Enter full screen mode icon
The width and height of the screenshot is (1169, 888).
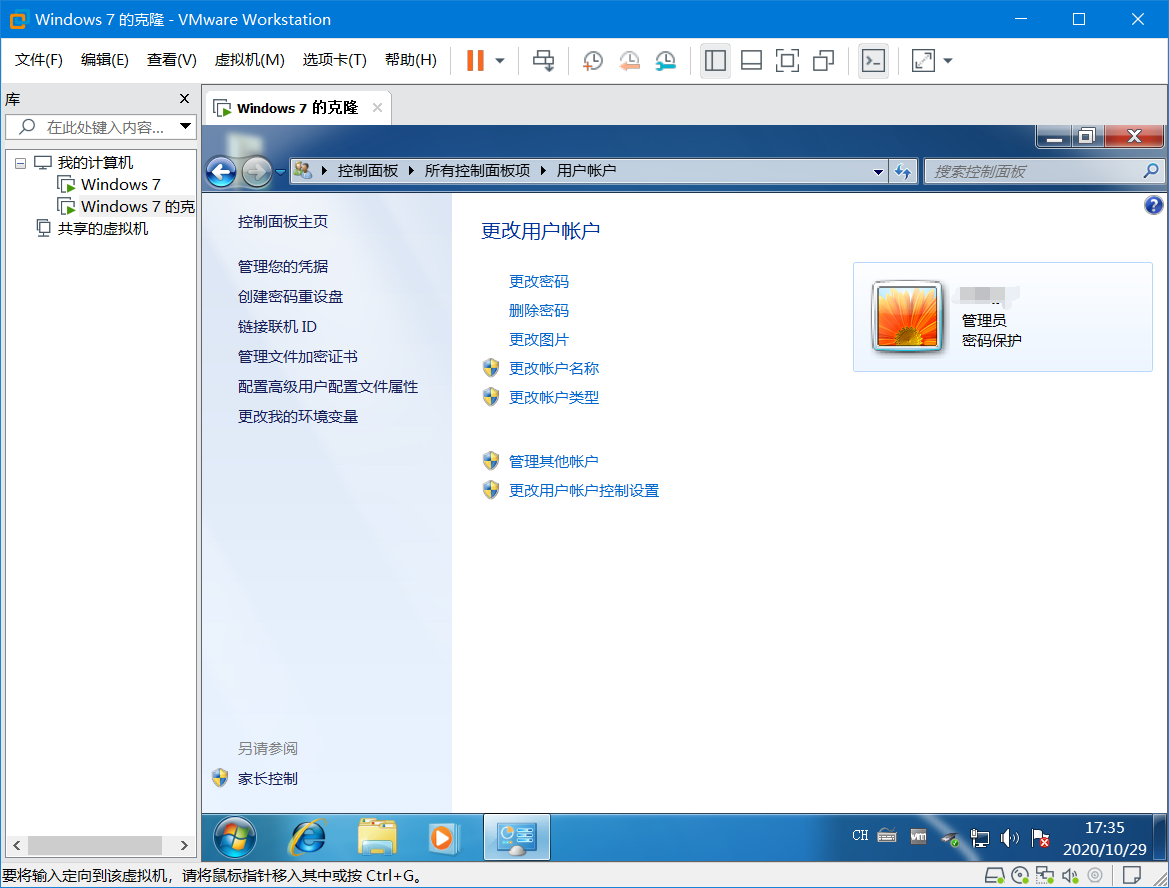[x=787, y=60]
